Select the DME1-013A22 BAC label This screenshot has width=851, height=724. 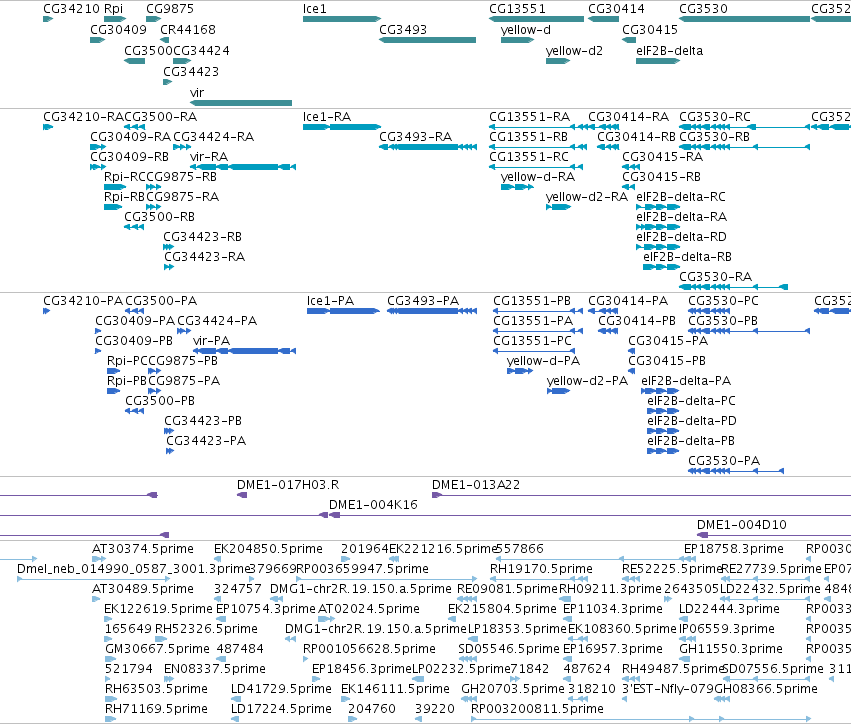pos(476,485)
